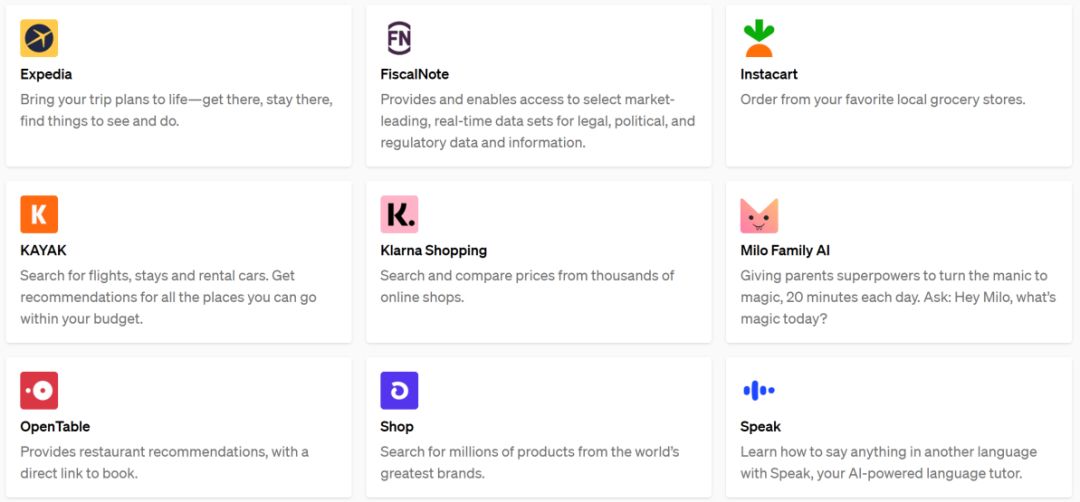Image resolution: width=1080 pixels, height=502 pixels.
Task: Open the Expedia plugin title
Action: click(46, 74)
